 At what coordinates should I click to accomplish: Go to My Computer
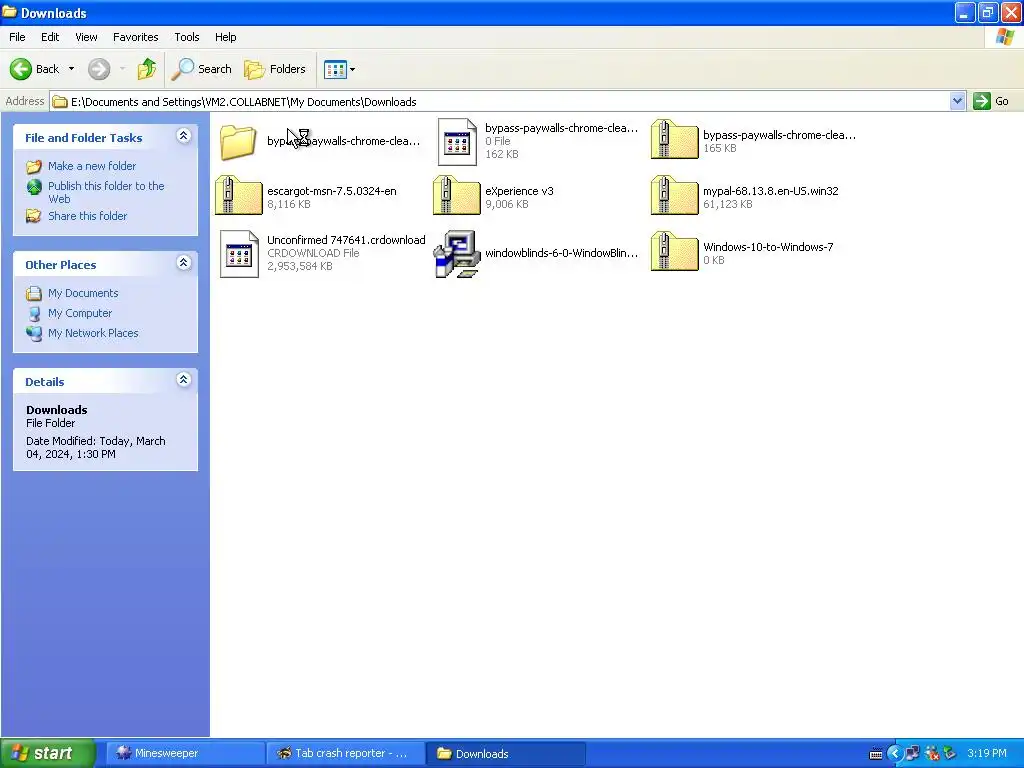[80, 313]
